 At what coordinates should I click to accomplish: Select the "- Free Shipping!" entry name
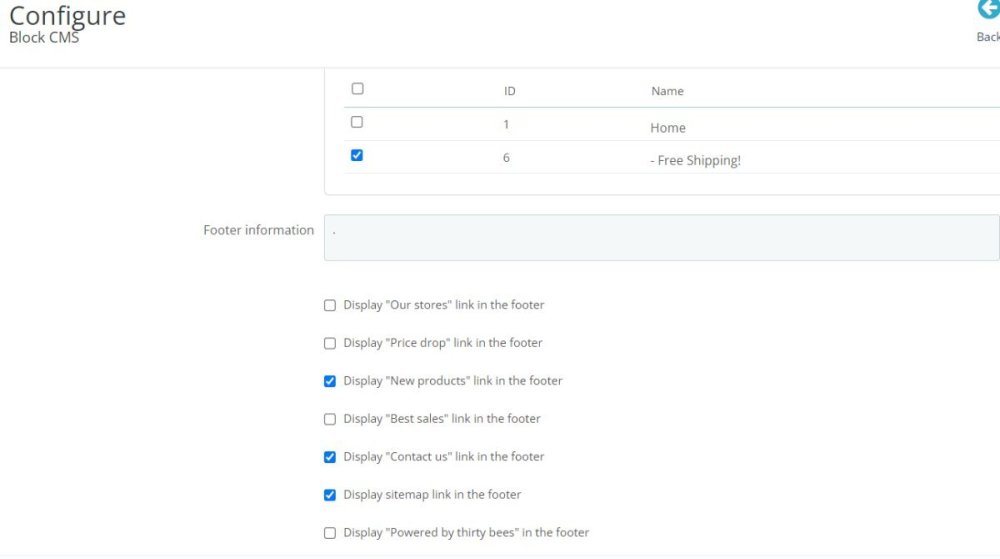pos(695,161)
